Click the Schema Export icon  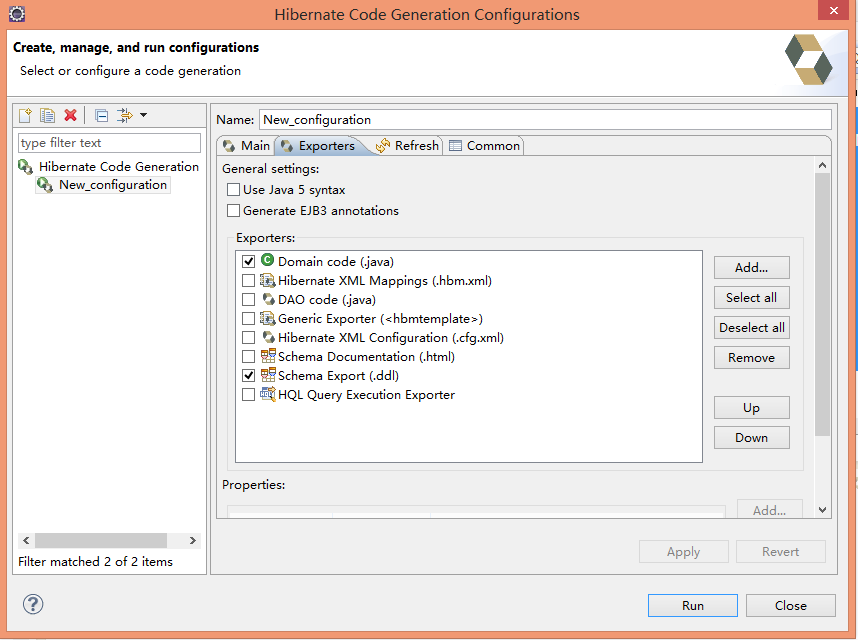pyautogui.click(x=268, y=375)
